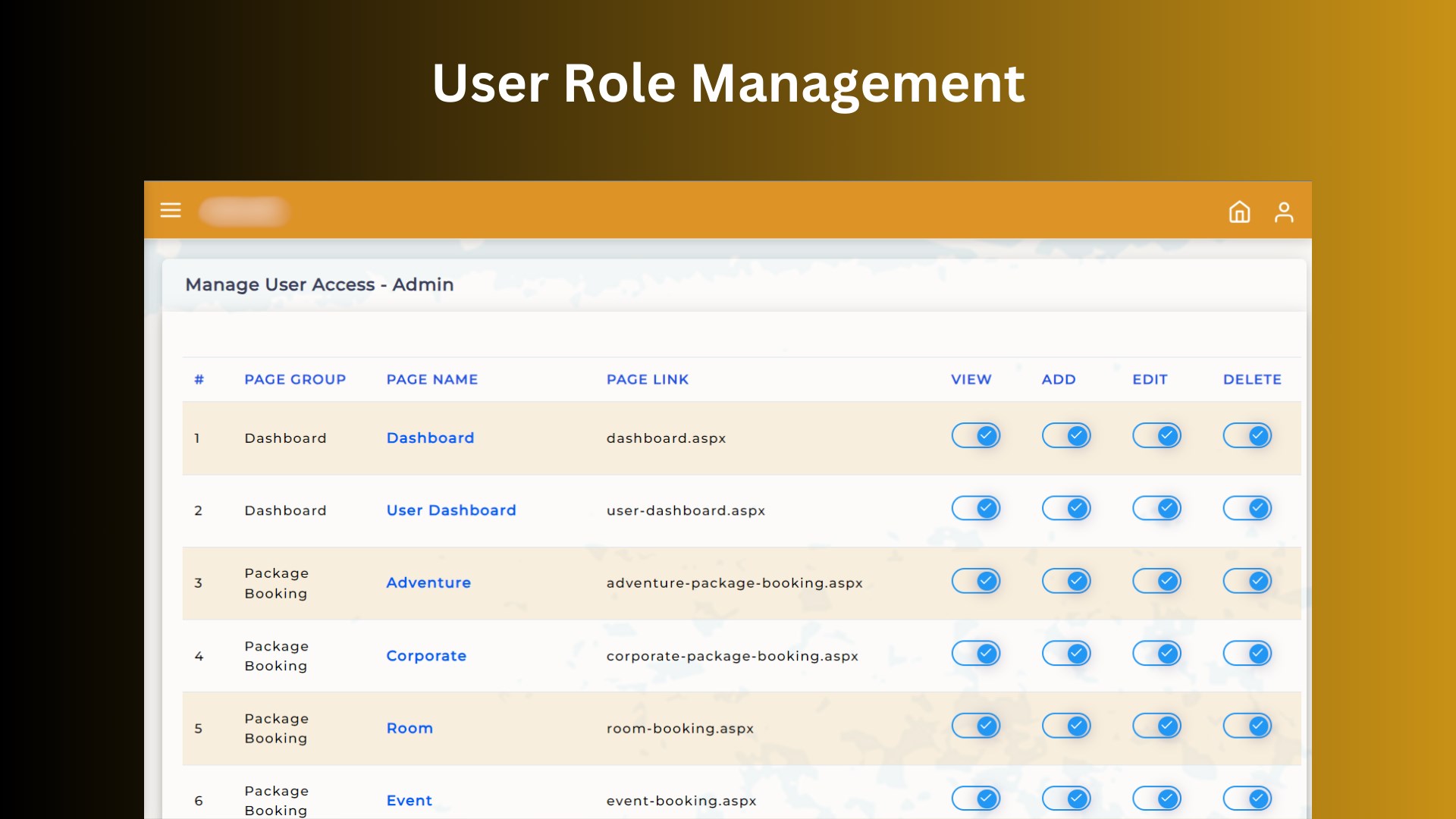Open the hamburger navigation menu
The image size is (1456, 819).
170,210
